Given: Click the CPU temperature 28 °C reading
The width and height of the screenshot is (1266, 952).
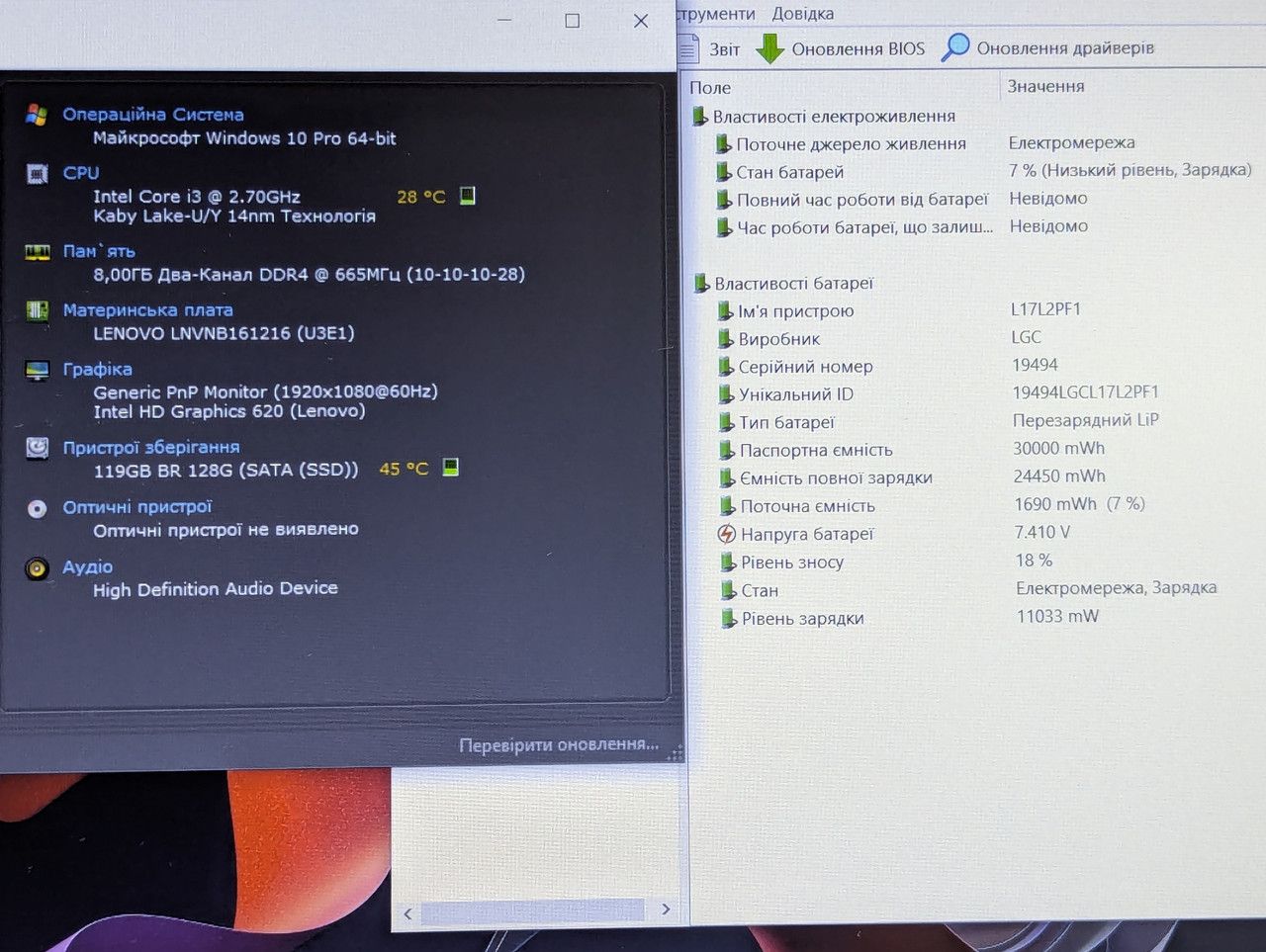Looking at the screenshot, I should pyautogui.click(x=421, y=197).
